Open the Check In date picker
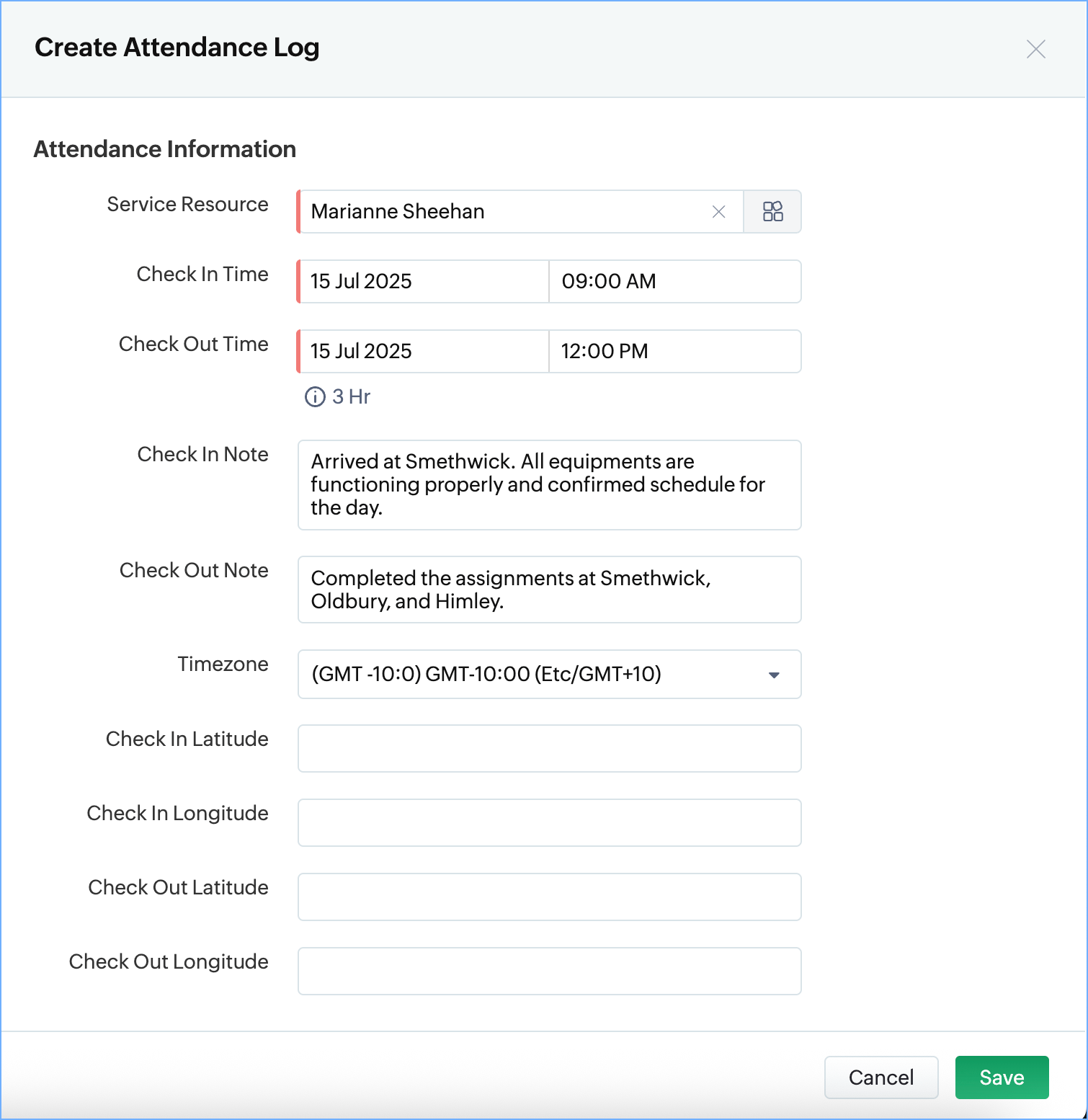This screenshot has height=1120, width=1088. point(424,282)
